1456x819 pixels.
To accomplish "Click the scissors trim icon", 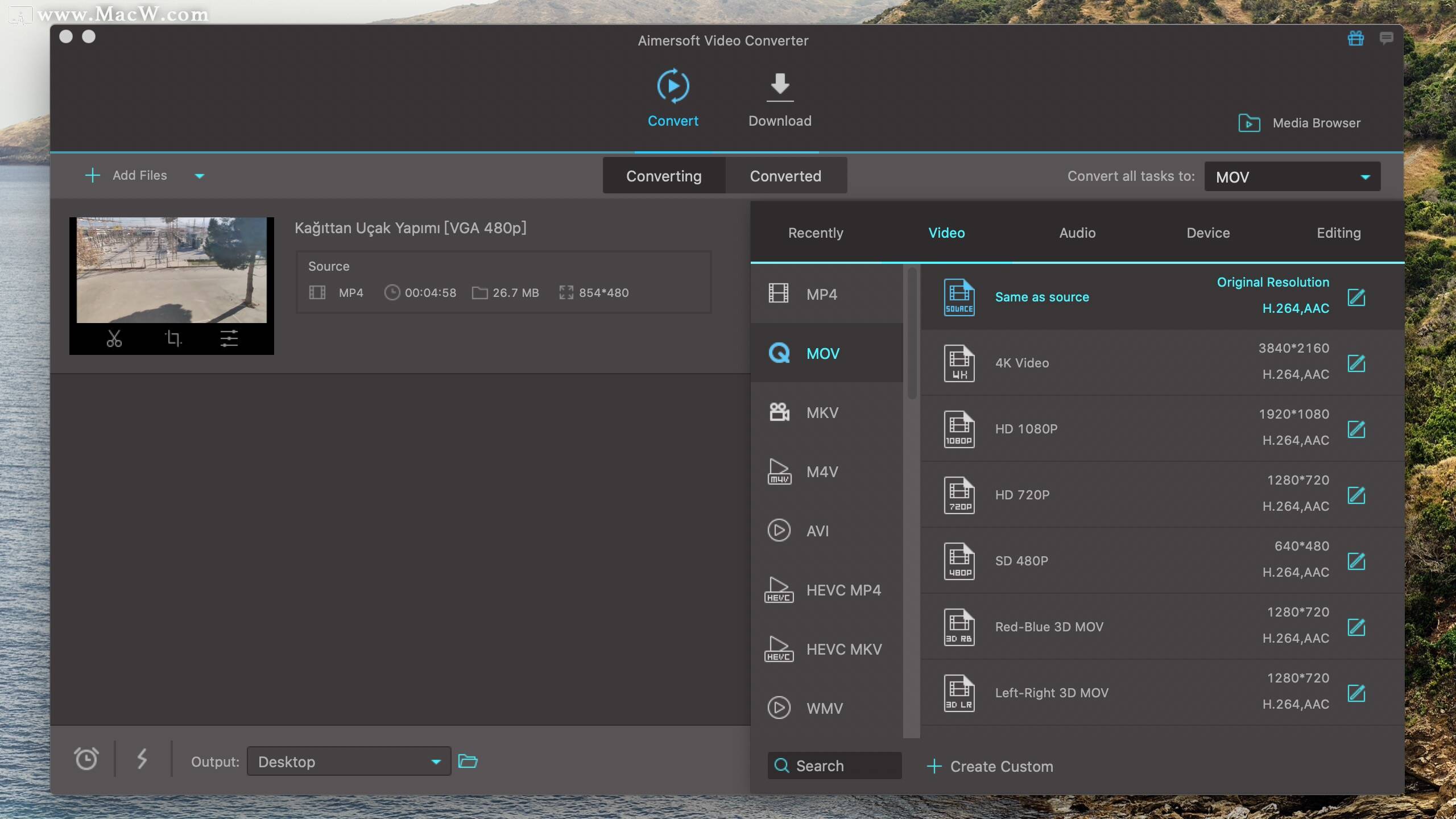I will tap(114, 338).
